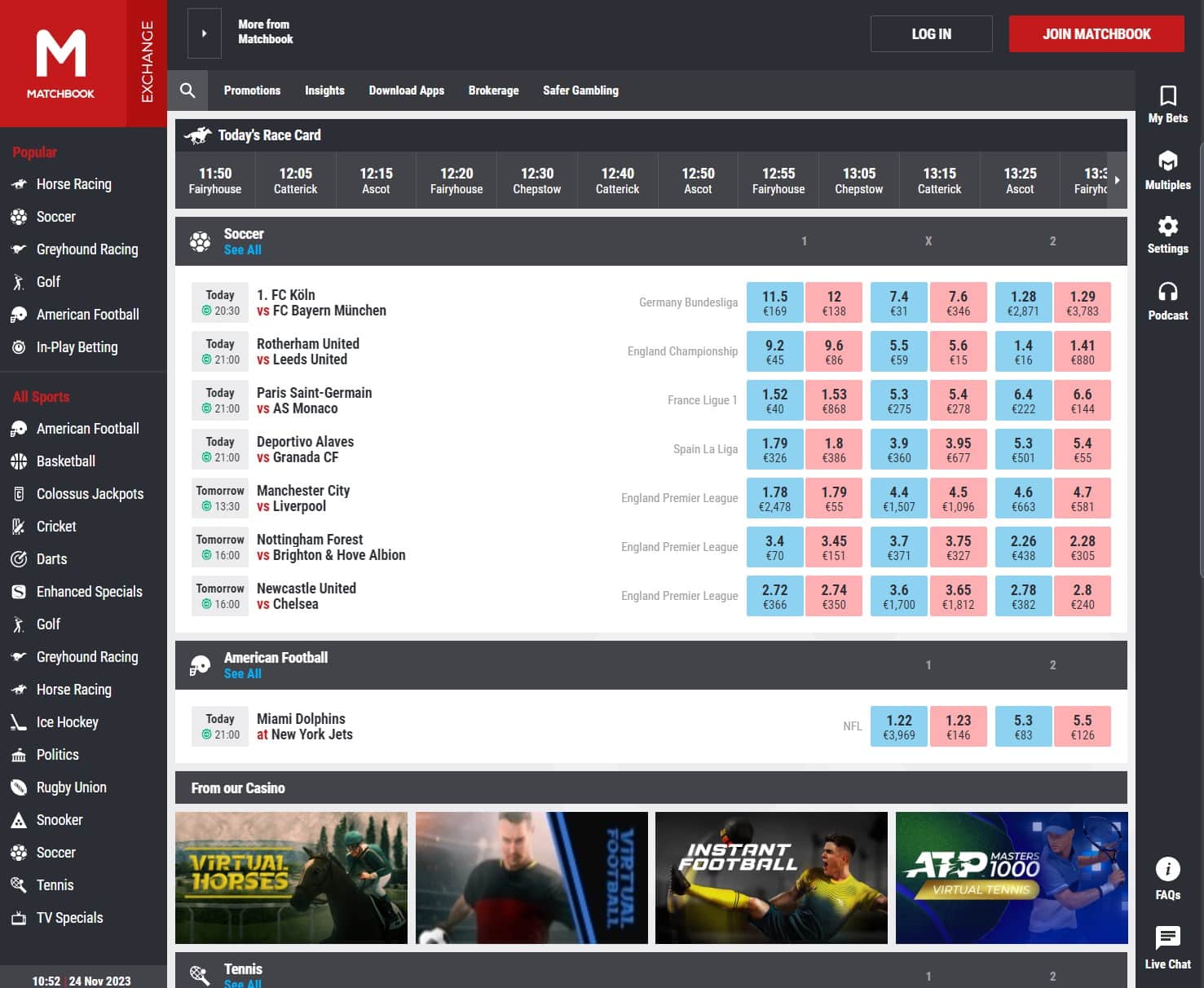Viewport: 1204px width, 988px height.
Task: Open Settings gear icon
Action: click(x=1167, y=227)
